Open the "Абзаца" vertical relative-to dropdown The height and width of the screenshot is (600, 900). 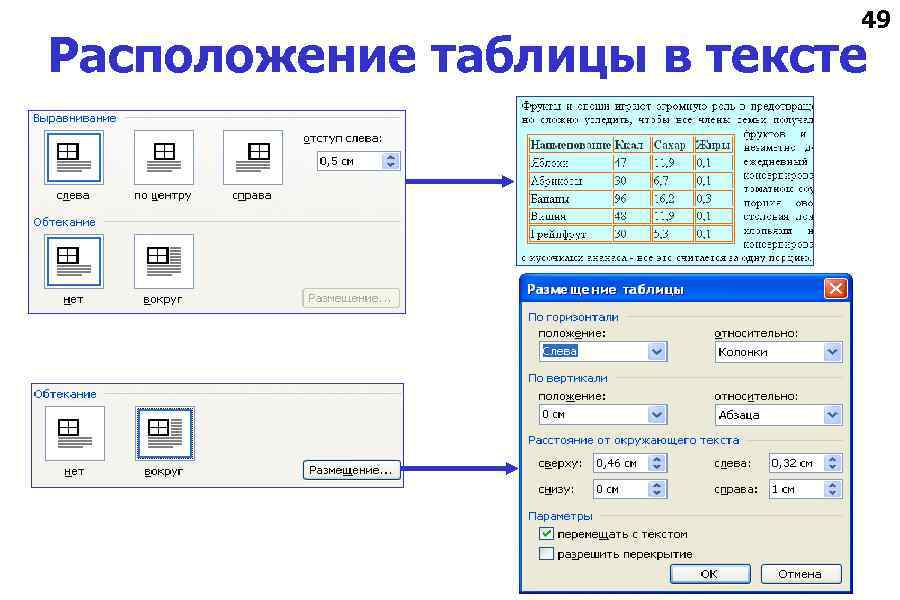832,414
